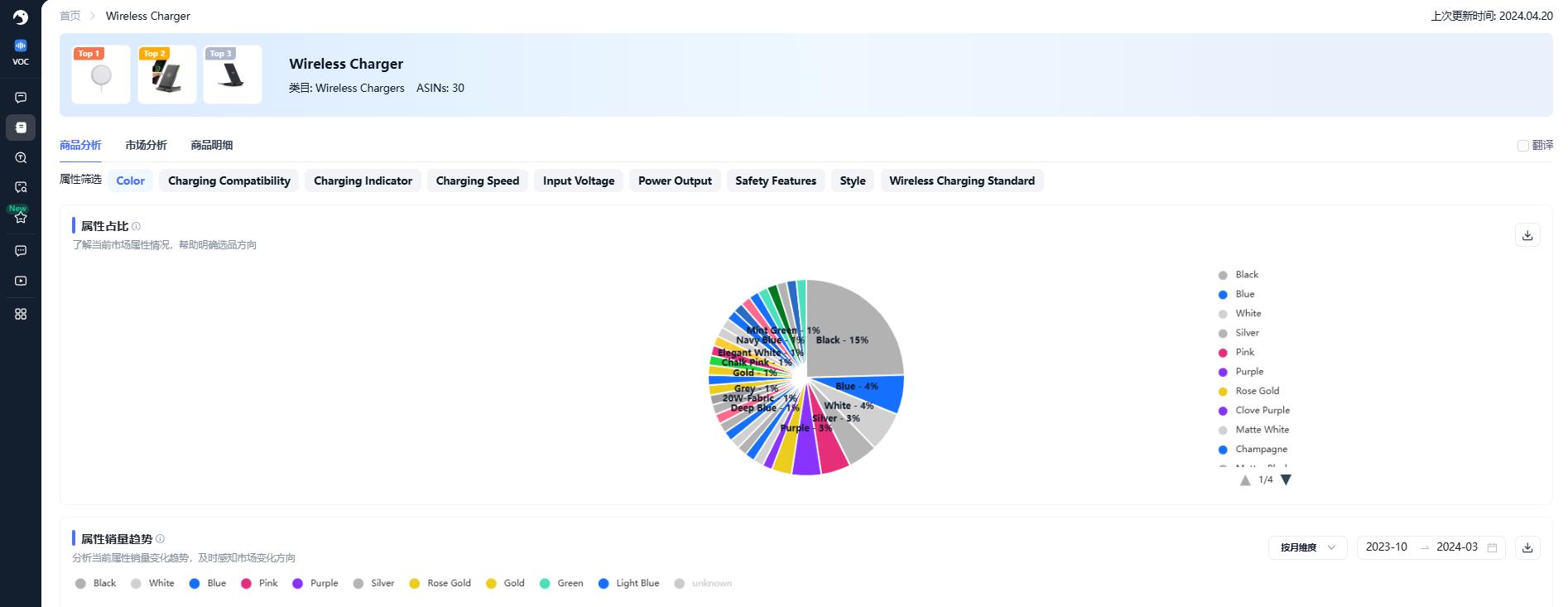Switch to the 市场分析 tab
Screen dimensions: 1568x607
[146, 145]
